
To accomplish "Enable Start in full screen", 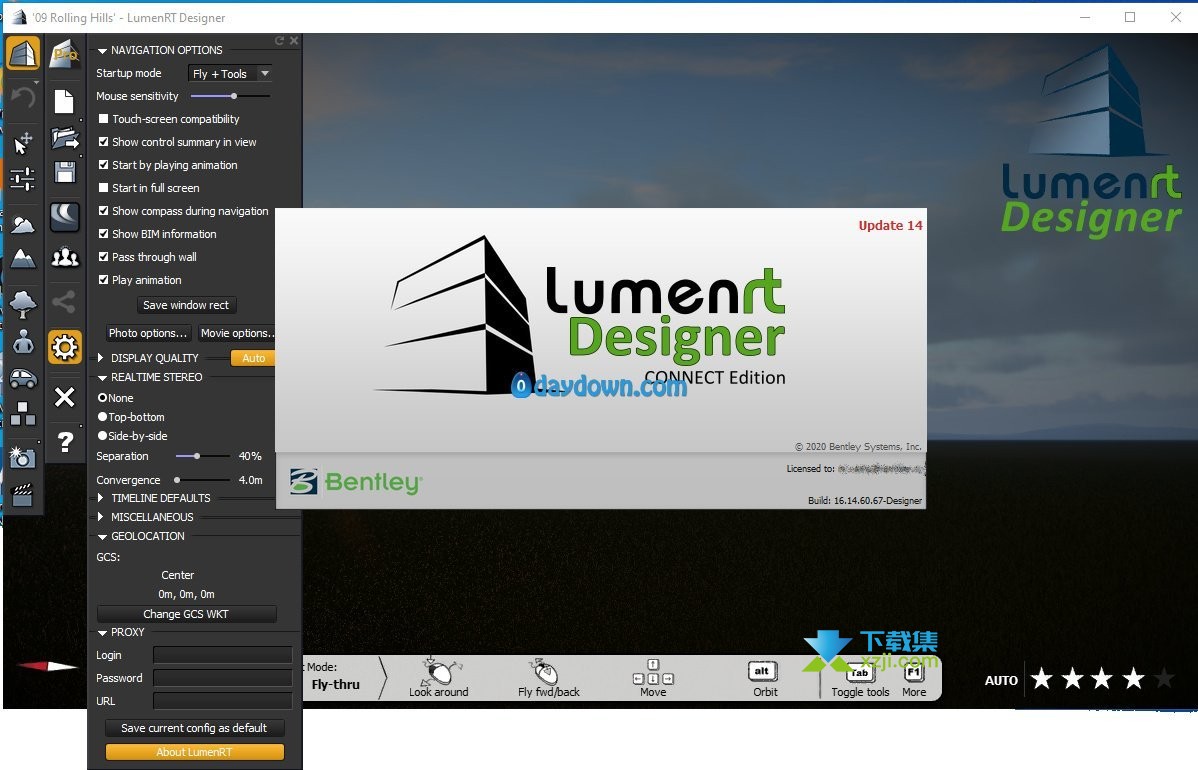I will [x=103, y=188].
